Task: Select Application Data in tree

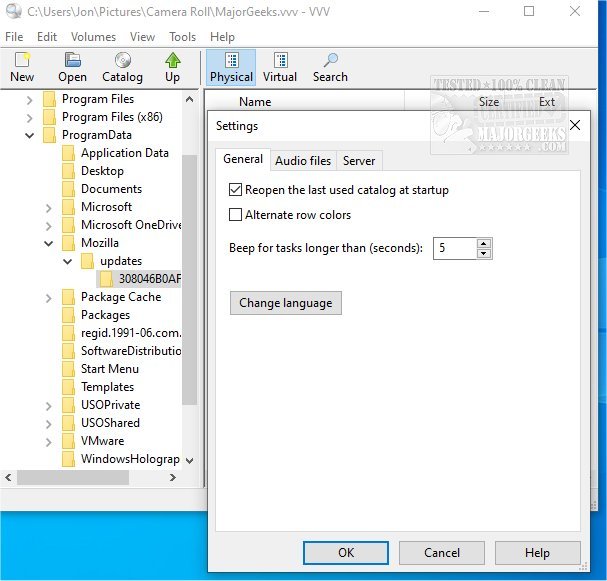Action: click(x=125, y=153)
